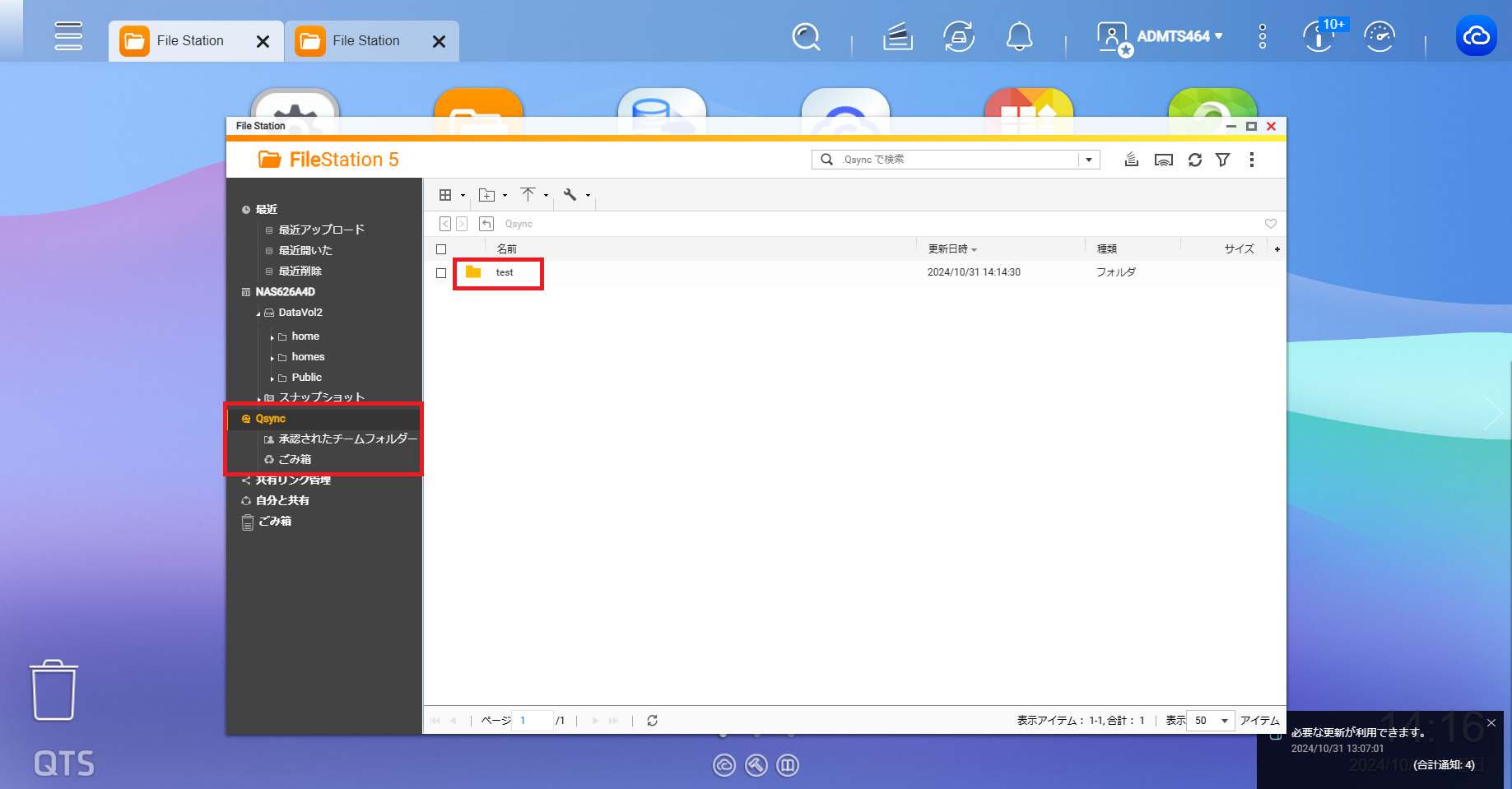This screenshot has width=1512, height=789.
Task: Refresh File Station using the toolbar refresh icon
Action: point(1195,160)
